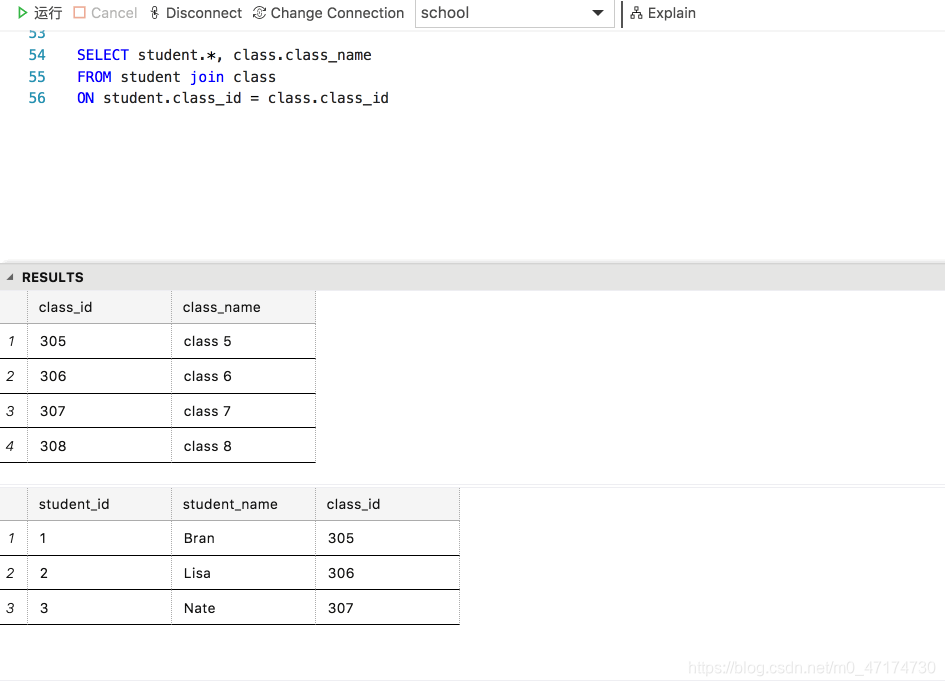
Task: Click the Cancel stop square icon
Action: (80, 13)
